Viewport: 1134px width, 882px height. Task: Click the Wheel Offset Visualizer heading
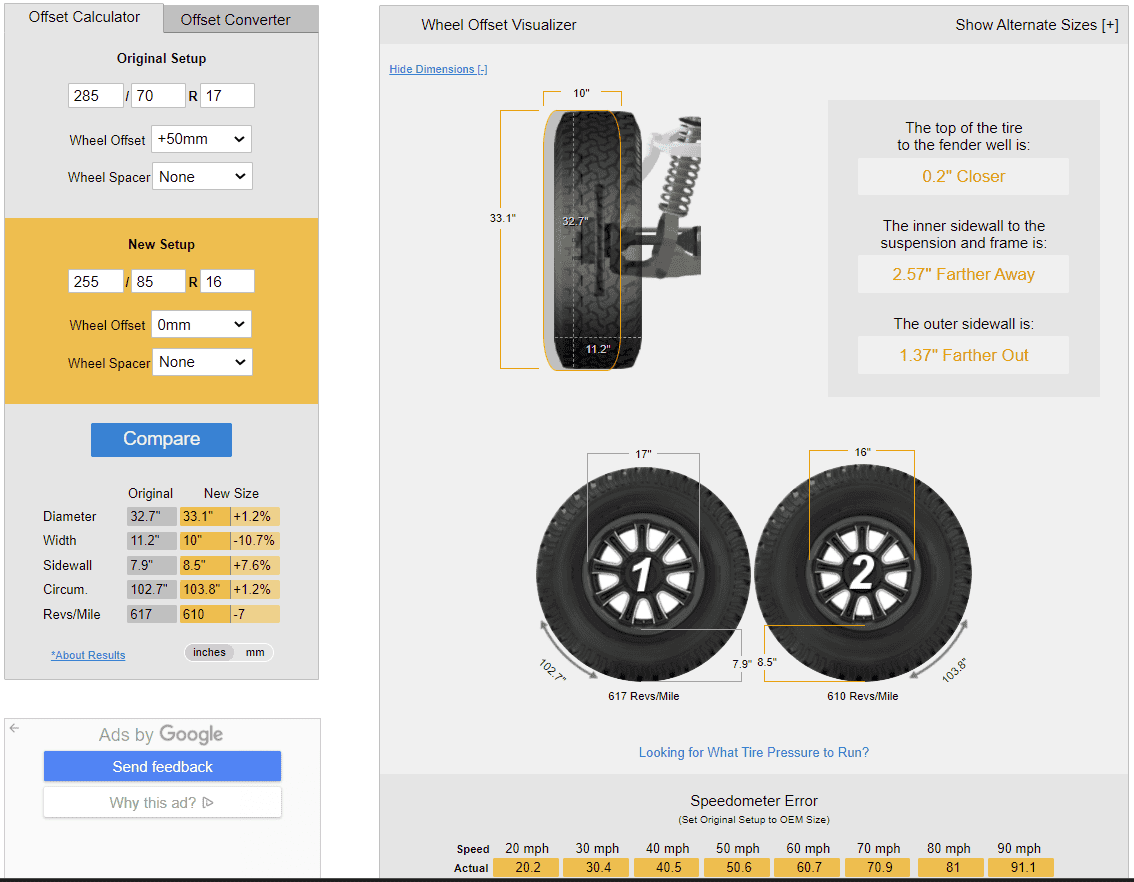click(x=498, y=25)
